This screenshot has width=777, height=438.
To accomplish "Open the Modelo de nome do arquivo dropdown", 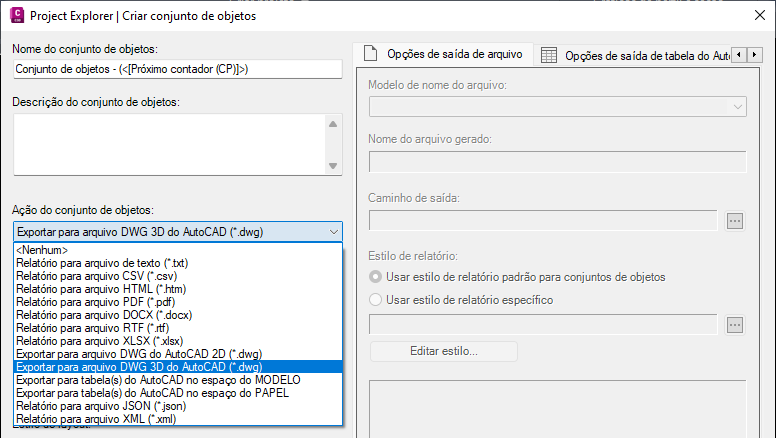I will pyautogui.click(x=557, y=107).
